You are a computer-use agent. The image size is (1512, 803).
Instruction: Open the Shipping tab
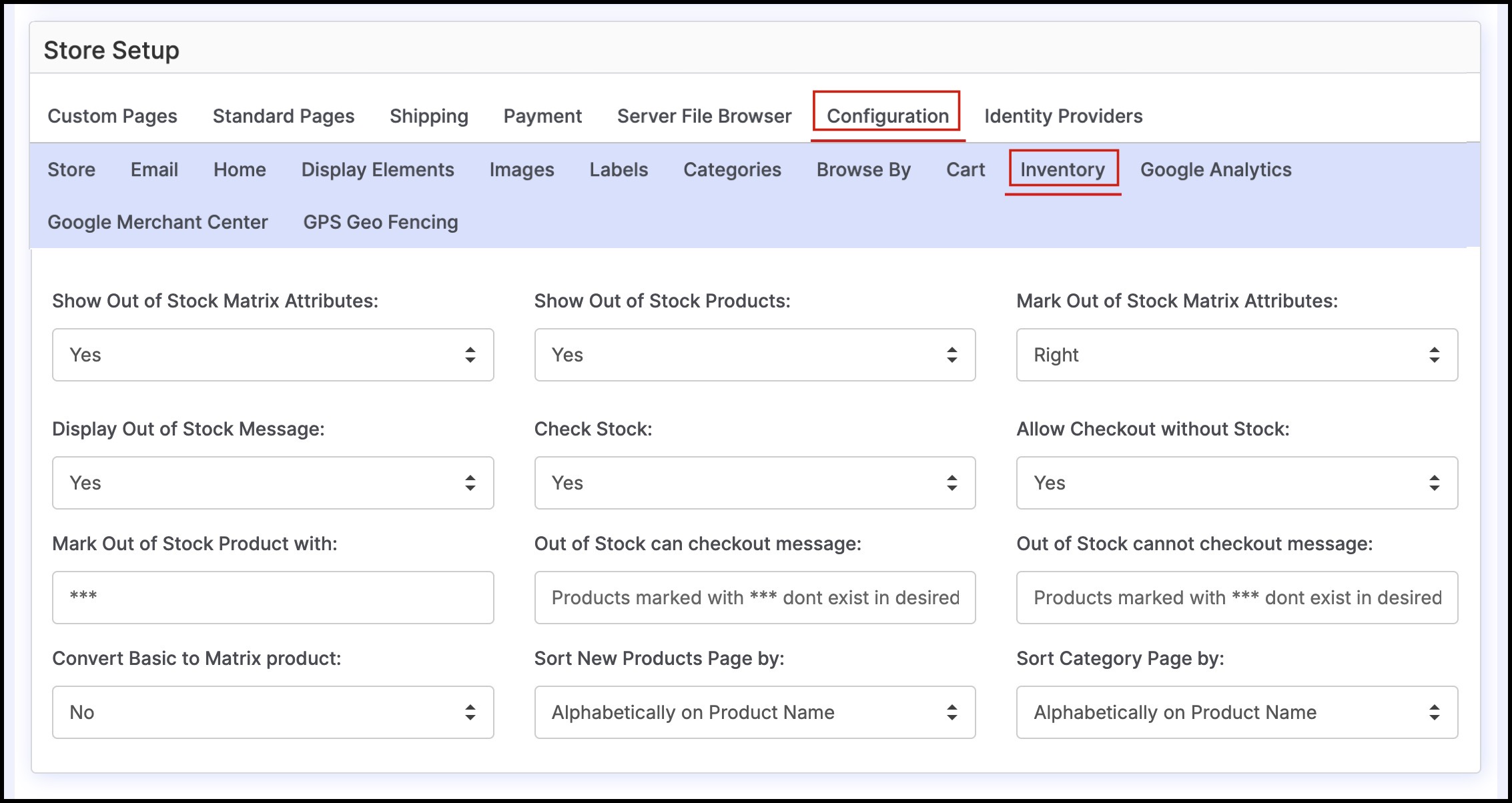(429, 116)
